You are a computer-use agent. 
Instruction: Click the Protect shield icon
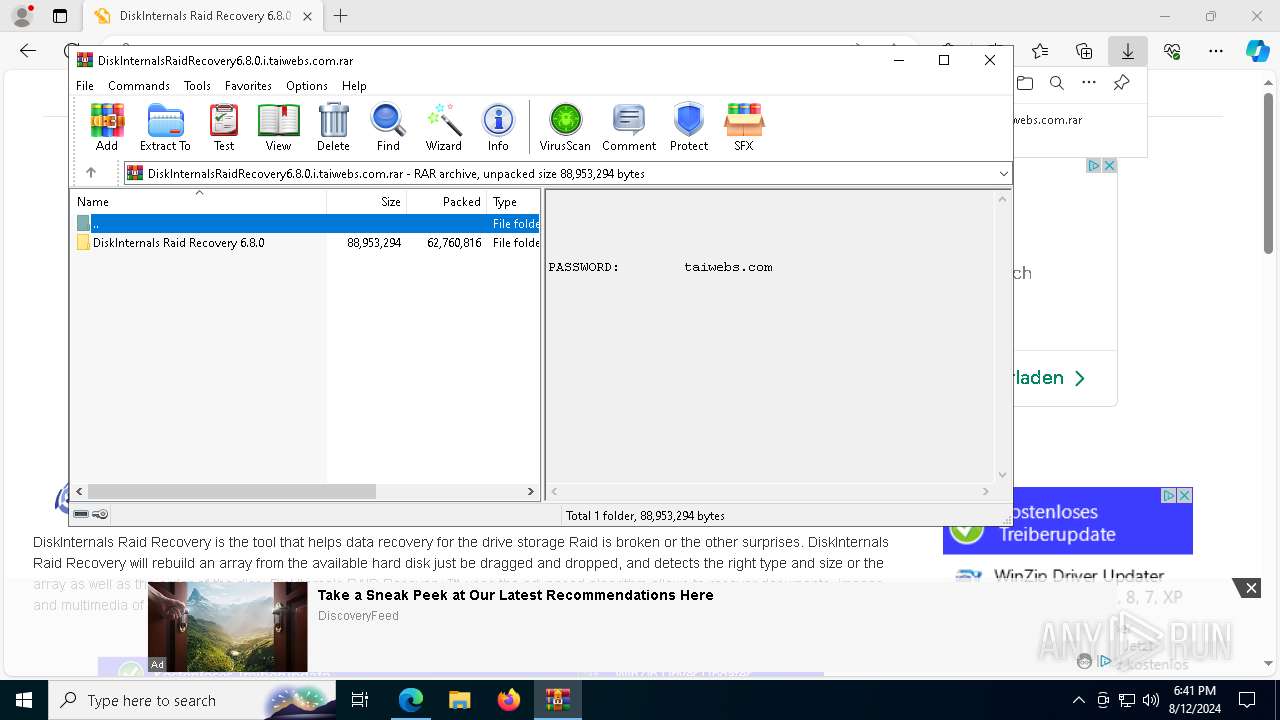(689, 127)
